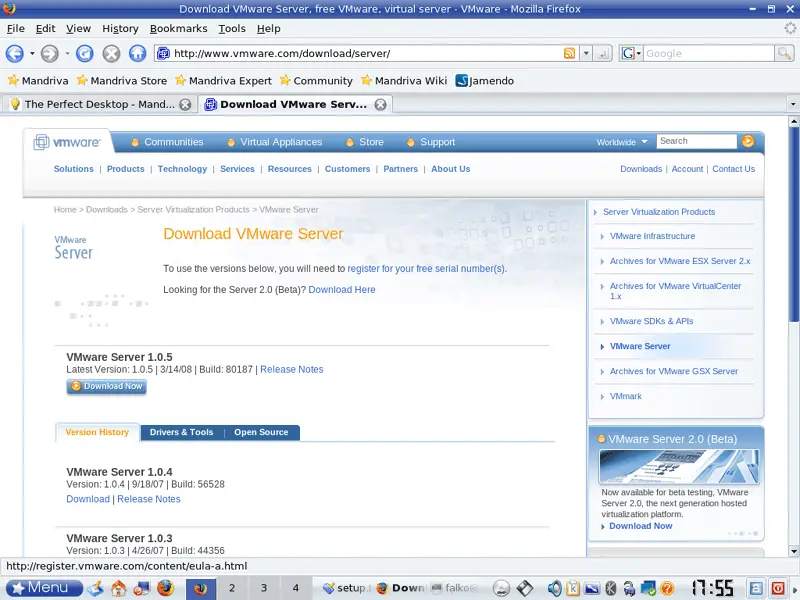Click the Forward navigation arrow
This screenshot has width=800, height=600.
pyautogui.click(x=49, y=53)
